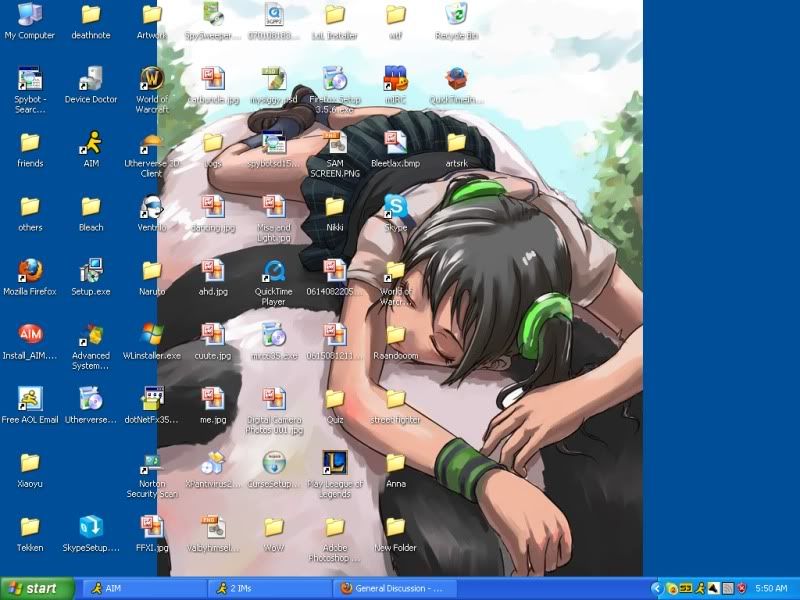Image resolution: width=800 pixels, height=600 pixels.
Task: Open the deathnote folder
Action: pyautogui.click(x=91, y=20)
